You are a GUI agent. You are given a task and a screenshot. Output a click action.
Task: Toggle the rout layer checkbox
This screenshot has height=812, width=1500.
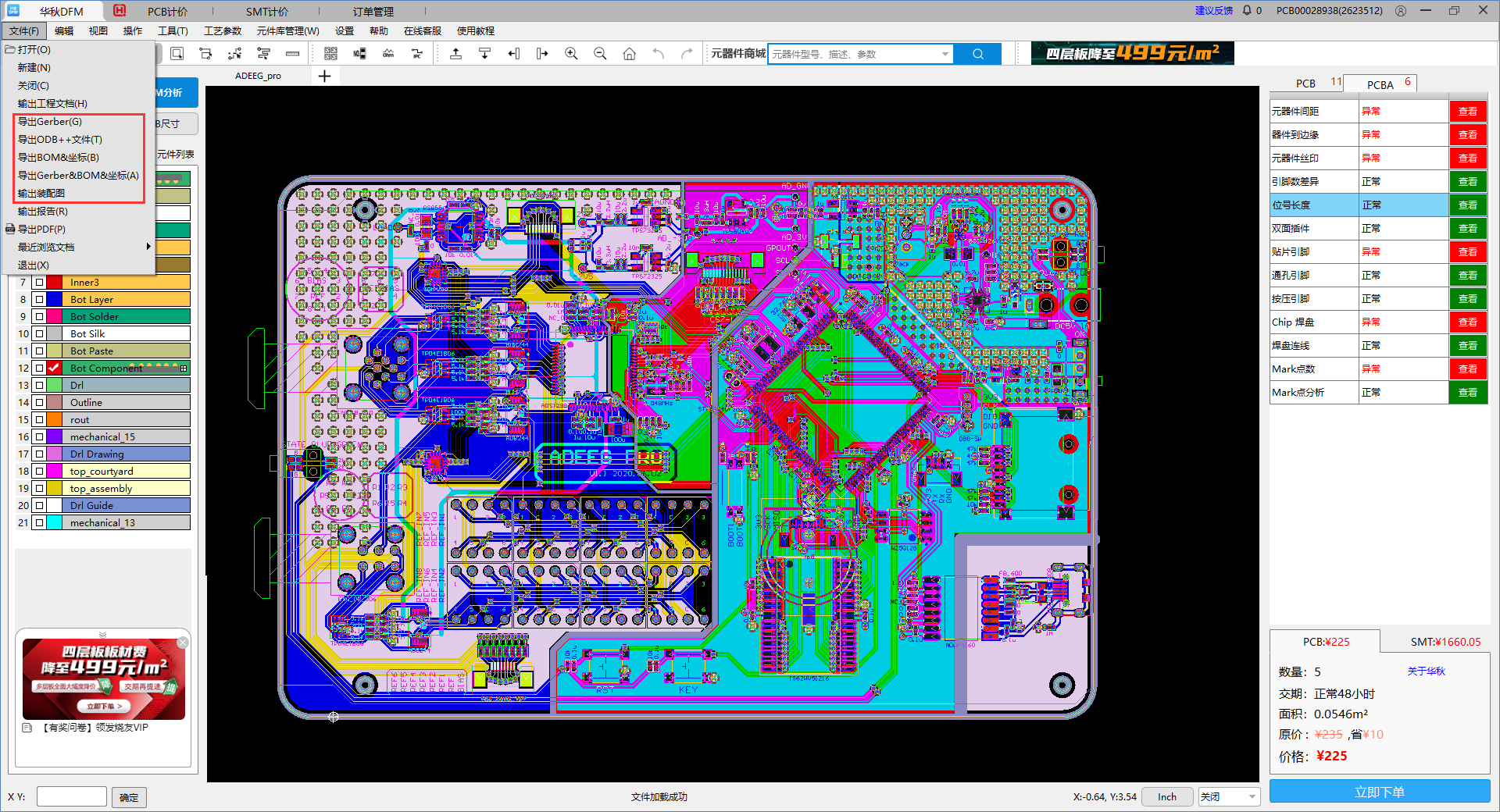[39, 420]
